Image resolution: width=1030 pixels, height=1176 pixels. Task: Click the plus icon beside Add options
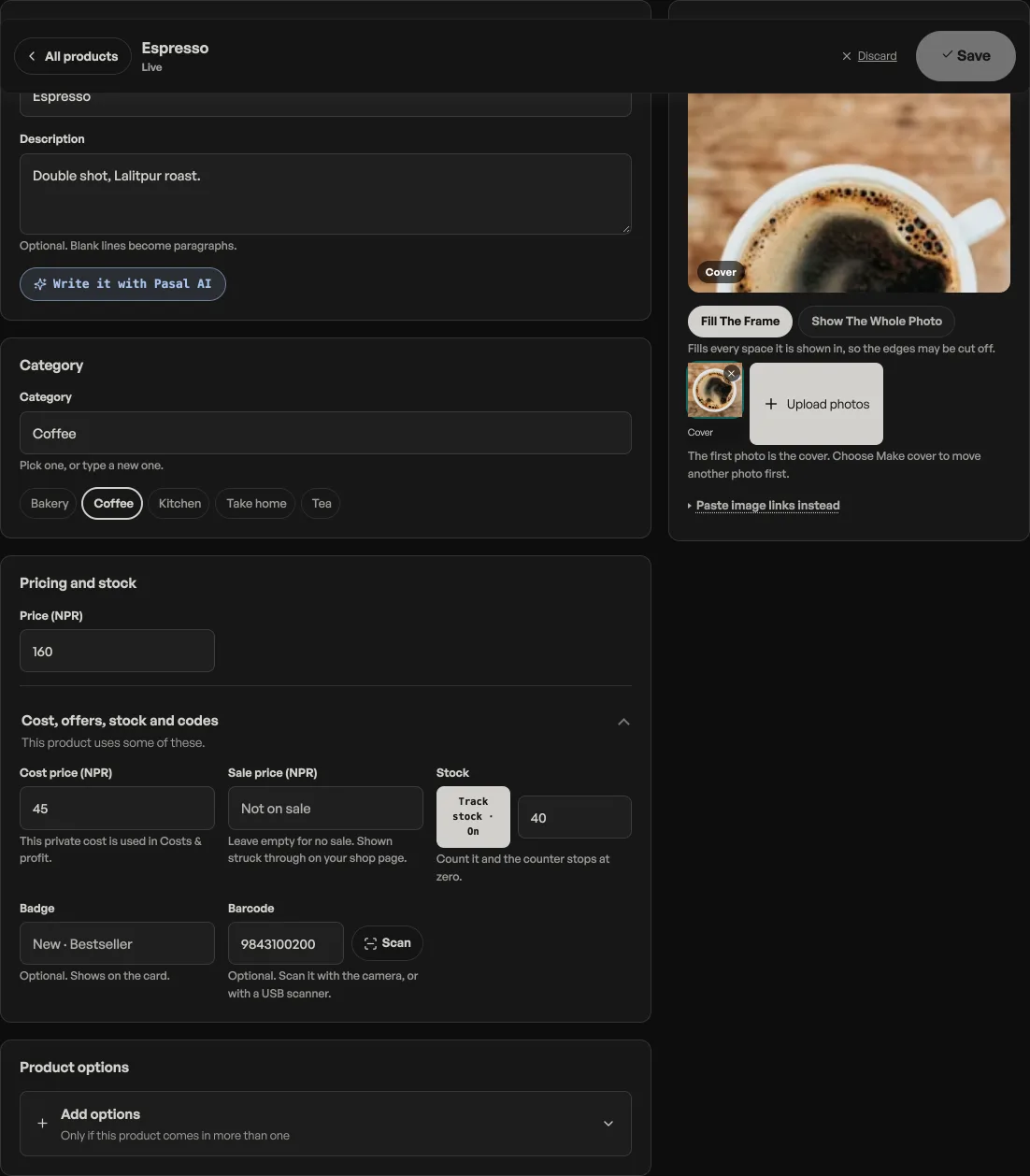point(42,1124)
